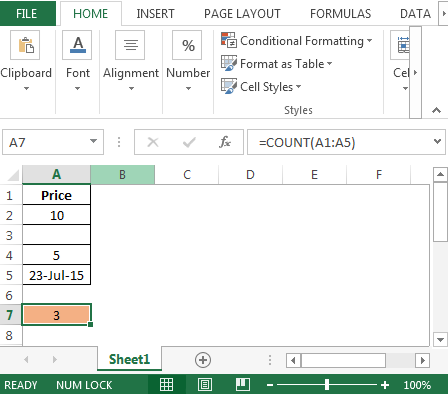
Task: Open the Clipboard paste group icon
Action: (25, 45)
